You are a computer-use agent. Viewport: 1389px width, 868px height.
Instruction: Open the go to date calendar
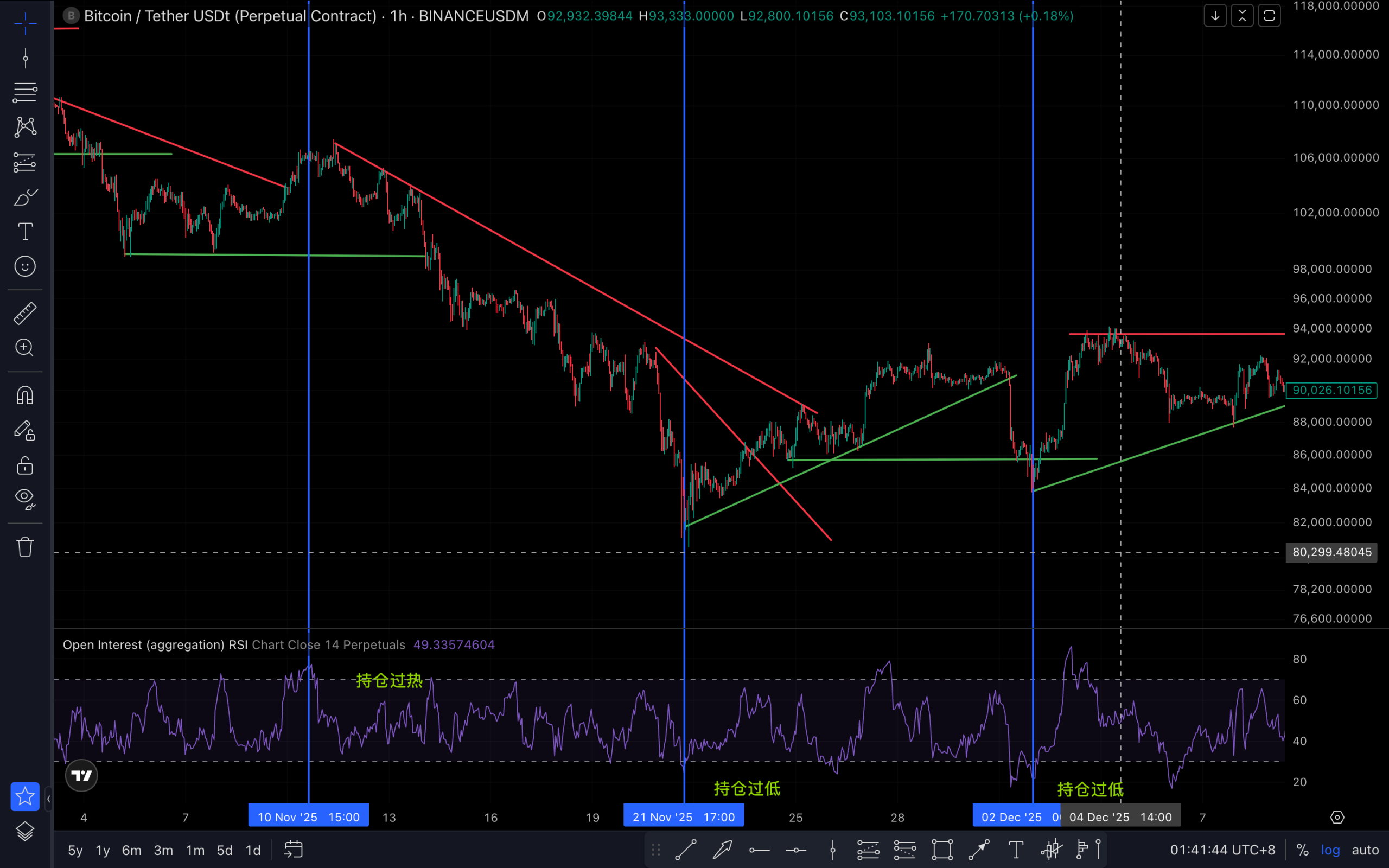pyautogui.click(x=294, y=850)
